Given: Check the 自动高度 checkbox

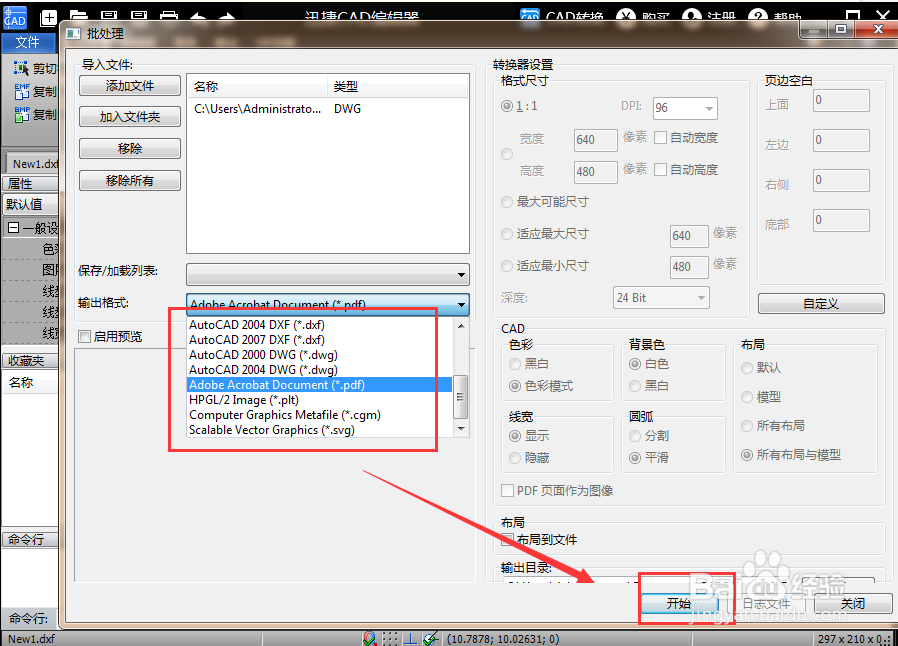Looking at the screenshot, I should click(660, 170).
